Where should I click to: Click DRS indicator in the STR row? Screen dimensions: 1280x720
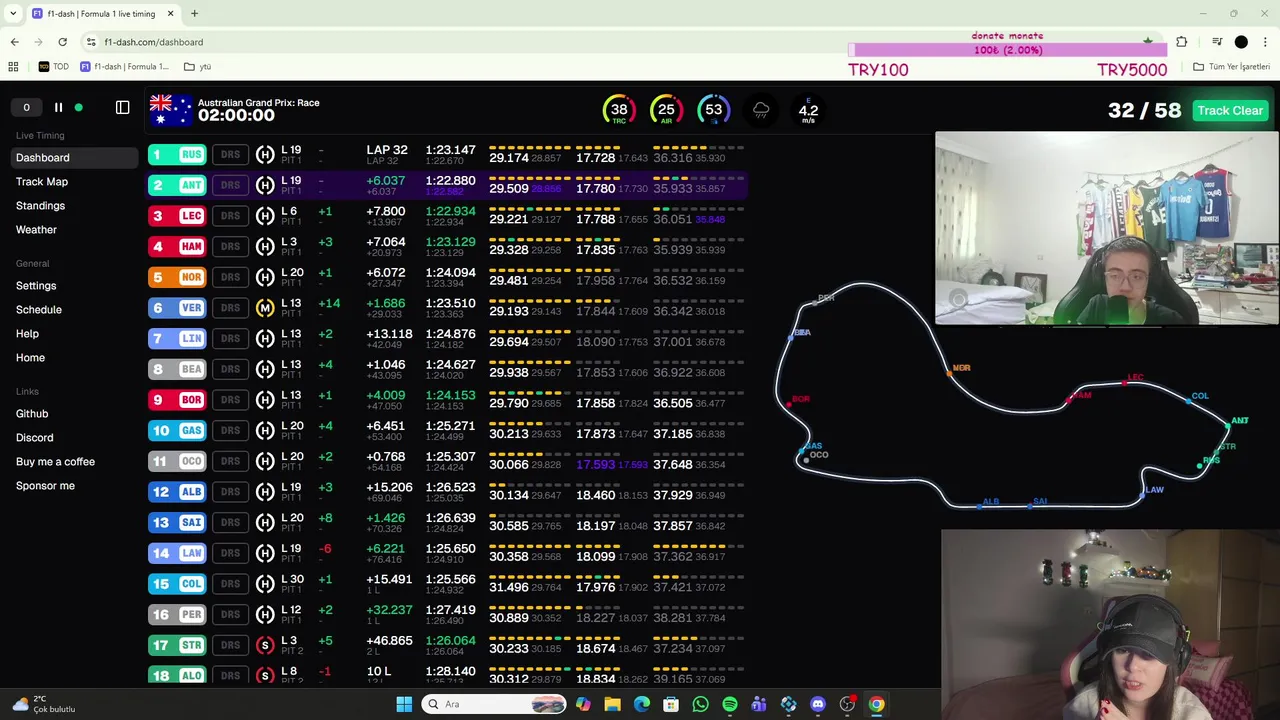tap(231, 645)
